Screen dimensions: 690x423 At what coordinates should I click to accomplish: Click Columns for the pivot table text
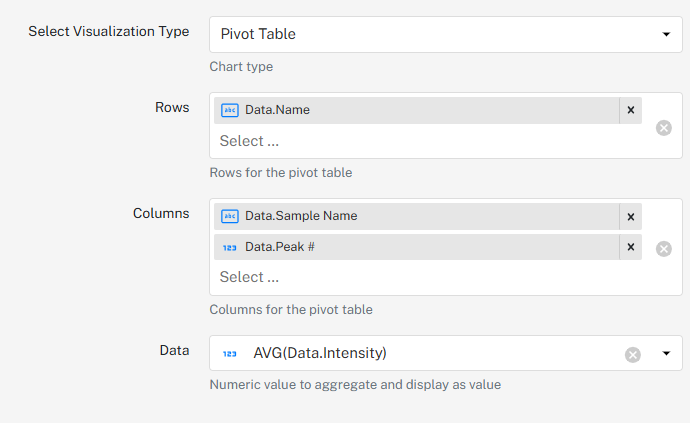tap(291, 309)
